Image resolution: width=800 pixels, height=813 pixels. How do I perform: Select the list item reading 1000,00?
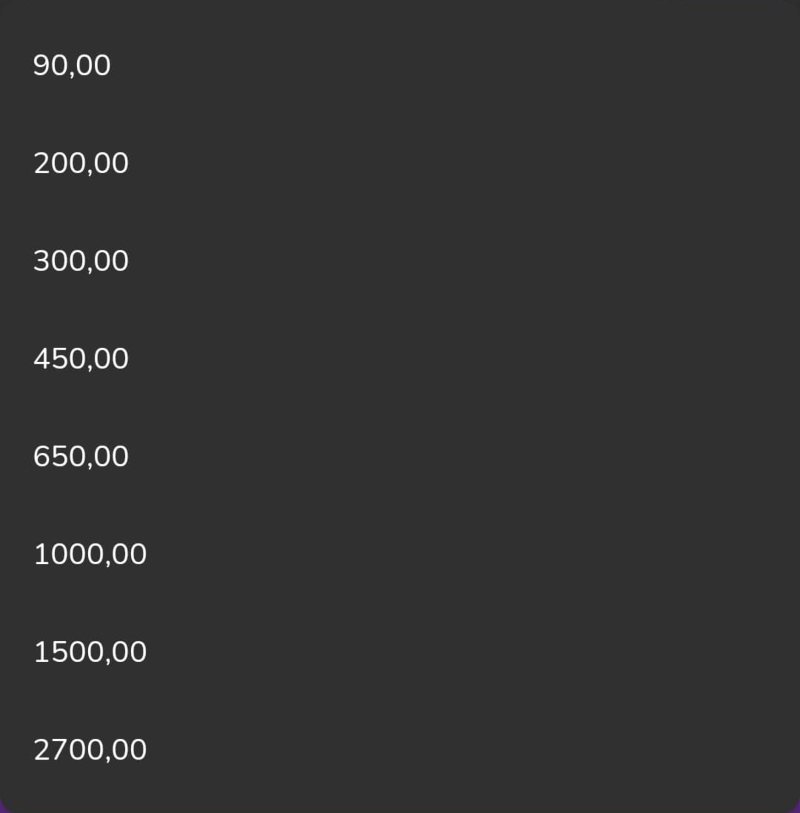(x=400, y=554)
